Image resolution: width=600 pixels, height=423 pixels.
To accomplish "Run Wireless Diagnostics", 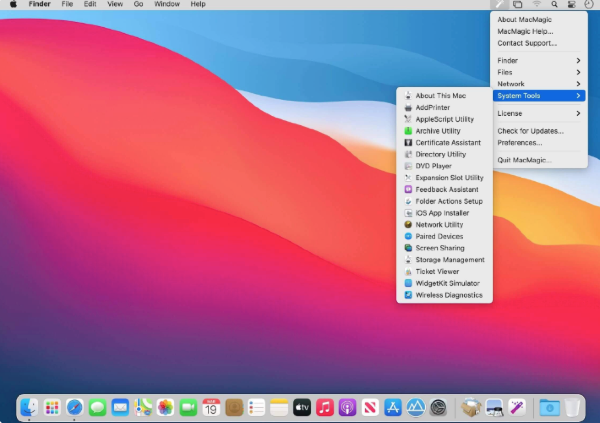I will (x=444, y=295).
